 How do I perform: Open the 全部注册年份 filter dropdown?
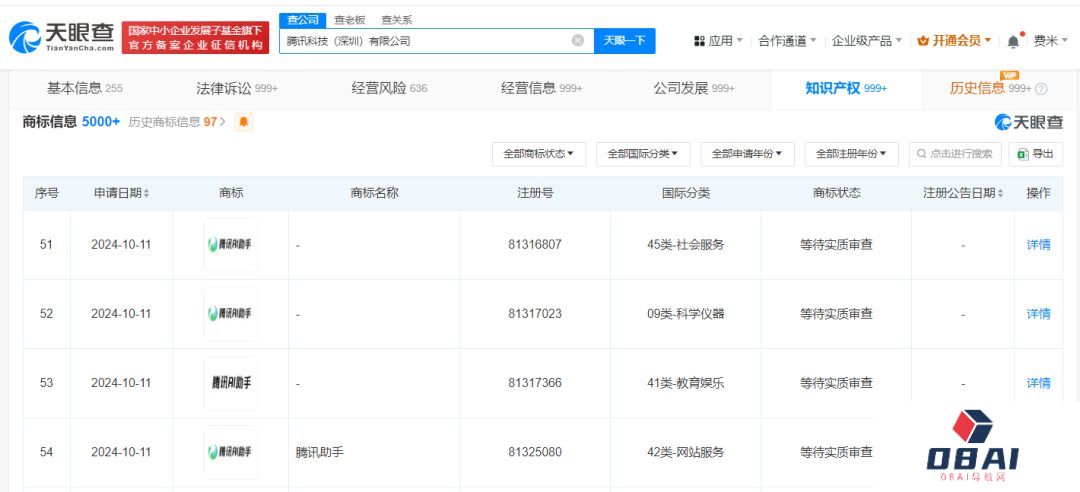[x=851, y=154]
